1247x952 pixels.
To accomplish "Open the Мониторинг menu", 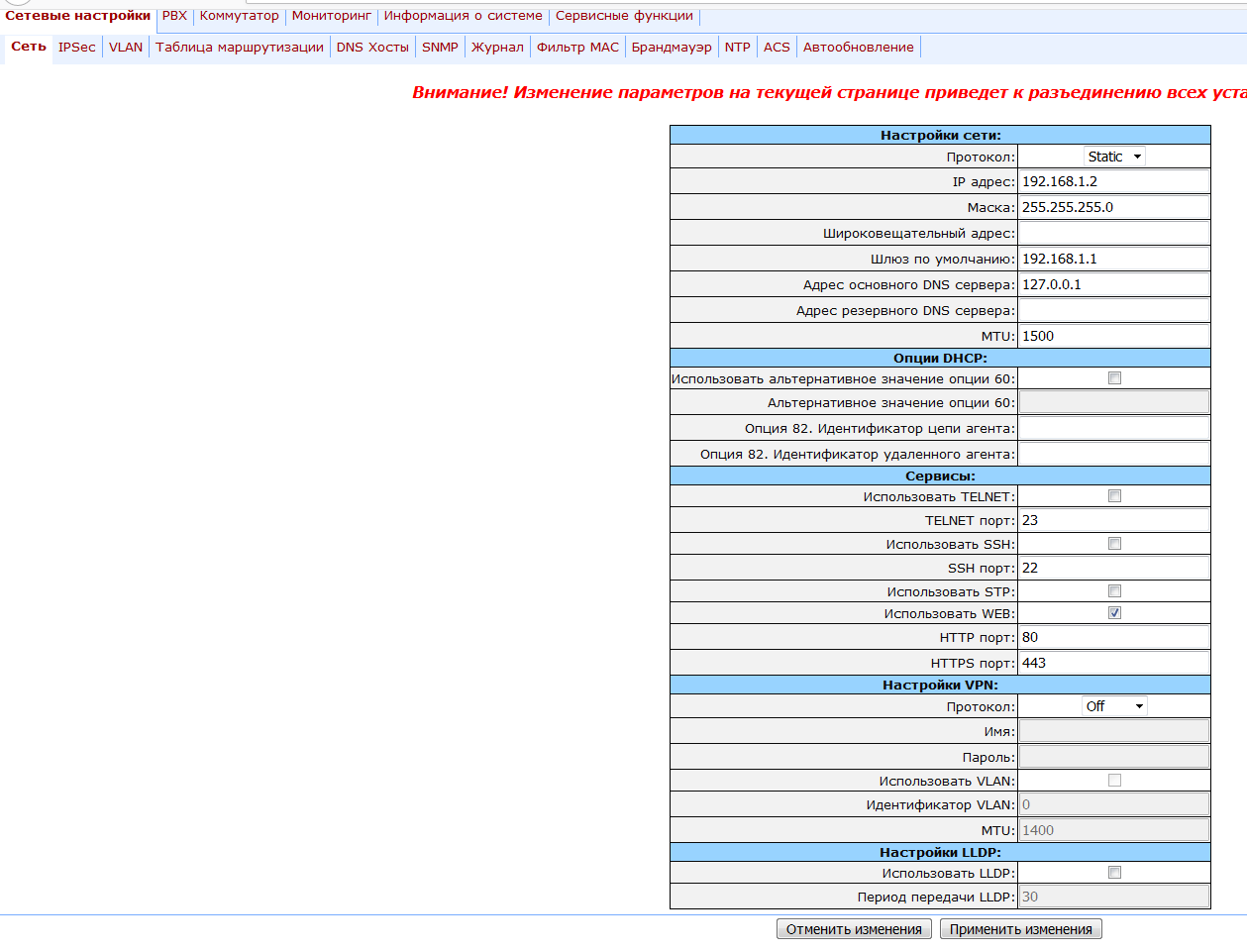I will [x=331, y=16].
